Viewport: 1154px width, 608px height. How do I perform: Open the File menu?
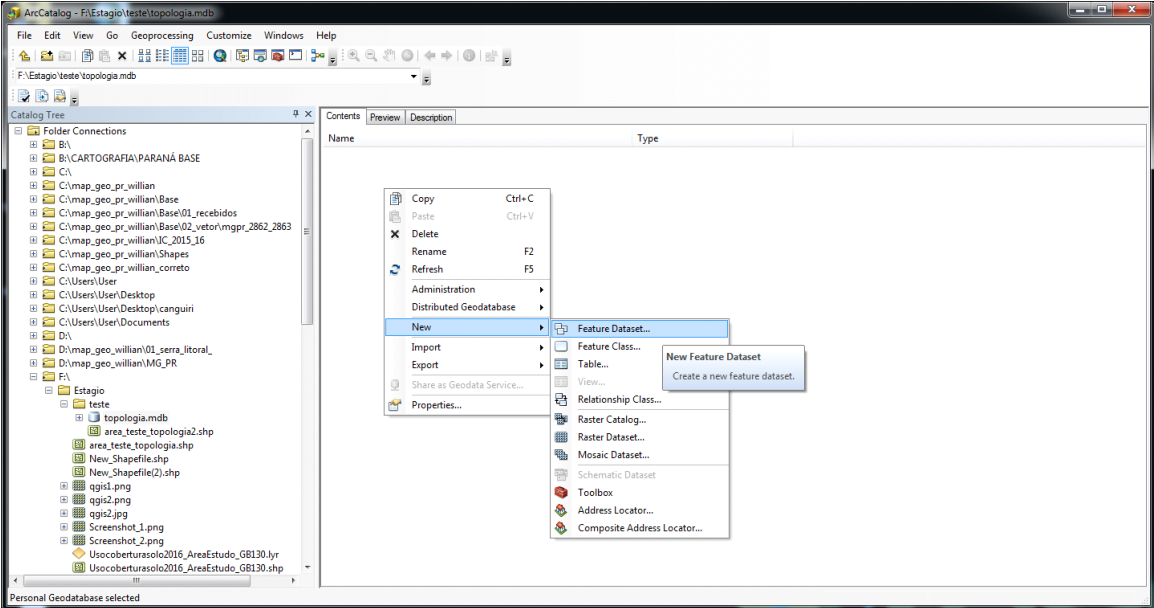pyautogui.click(x=24, y=35)
